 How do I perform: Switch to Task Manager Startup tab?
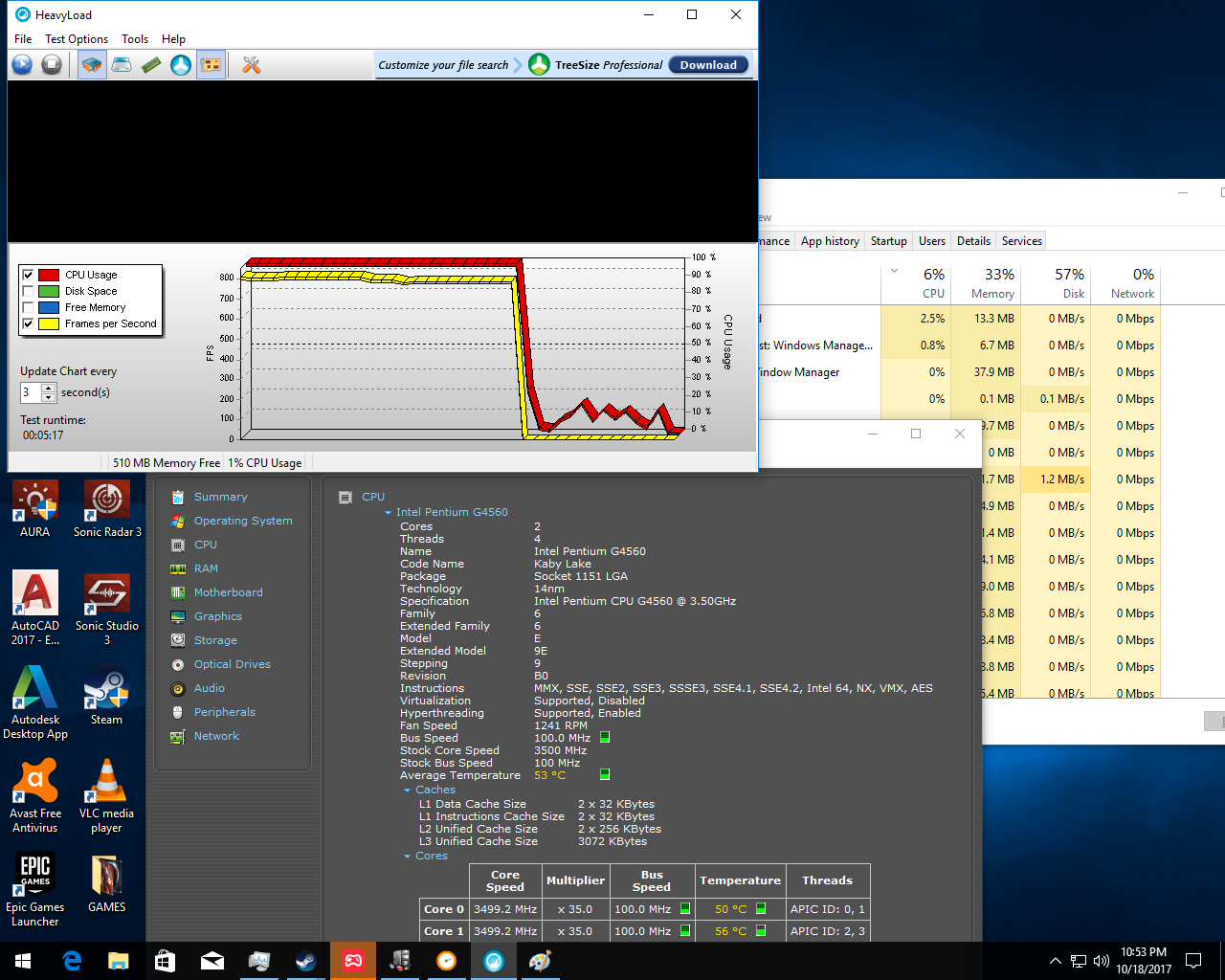tap(888, 241)
